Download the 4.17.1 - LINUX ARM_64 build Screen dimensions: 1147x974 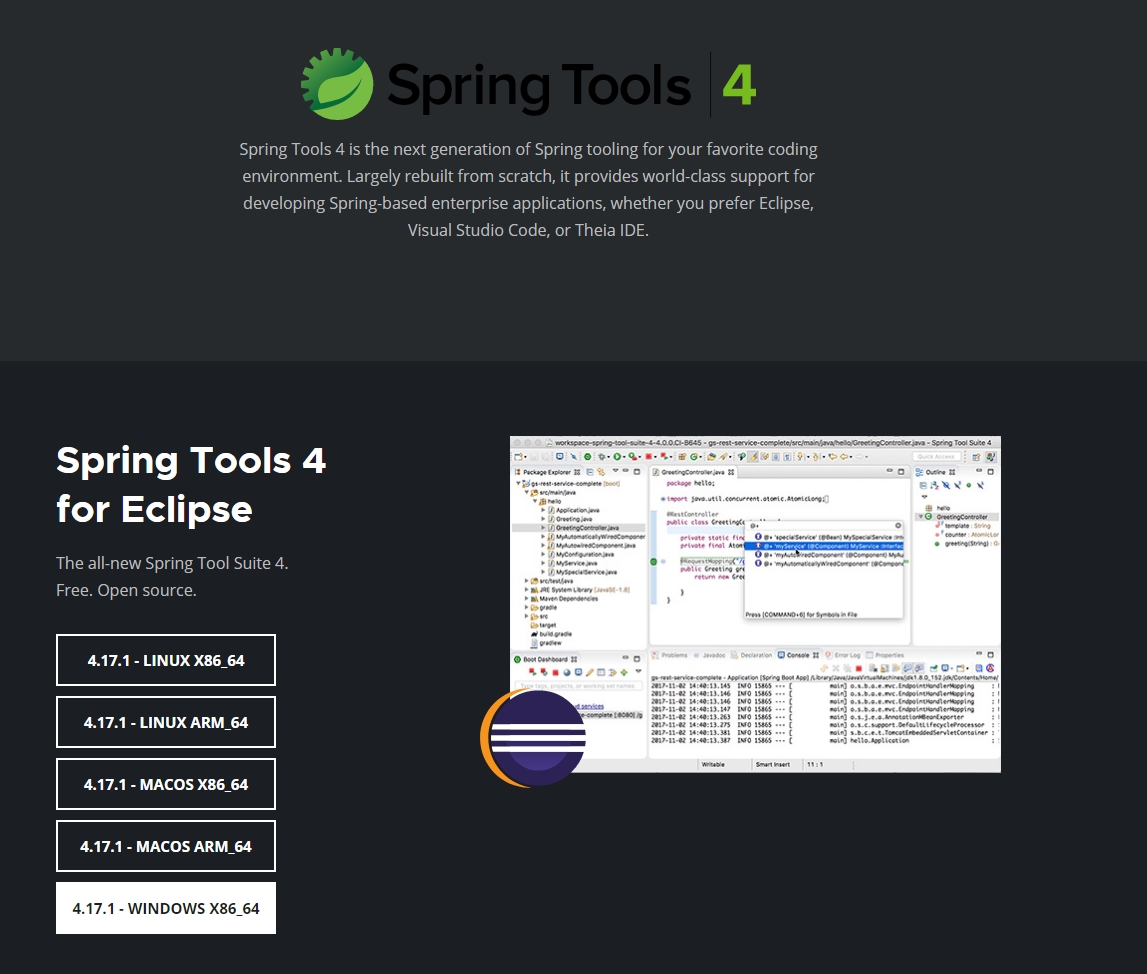166,722
